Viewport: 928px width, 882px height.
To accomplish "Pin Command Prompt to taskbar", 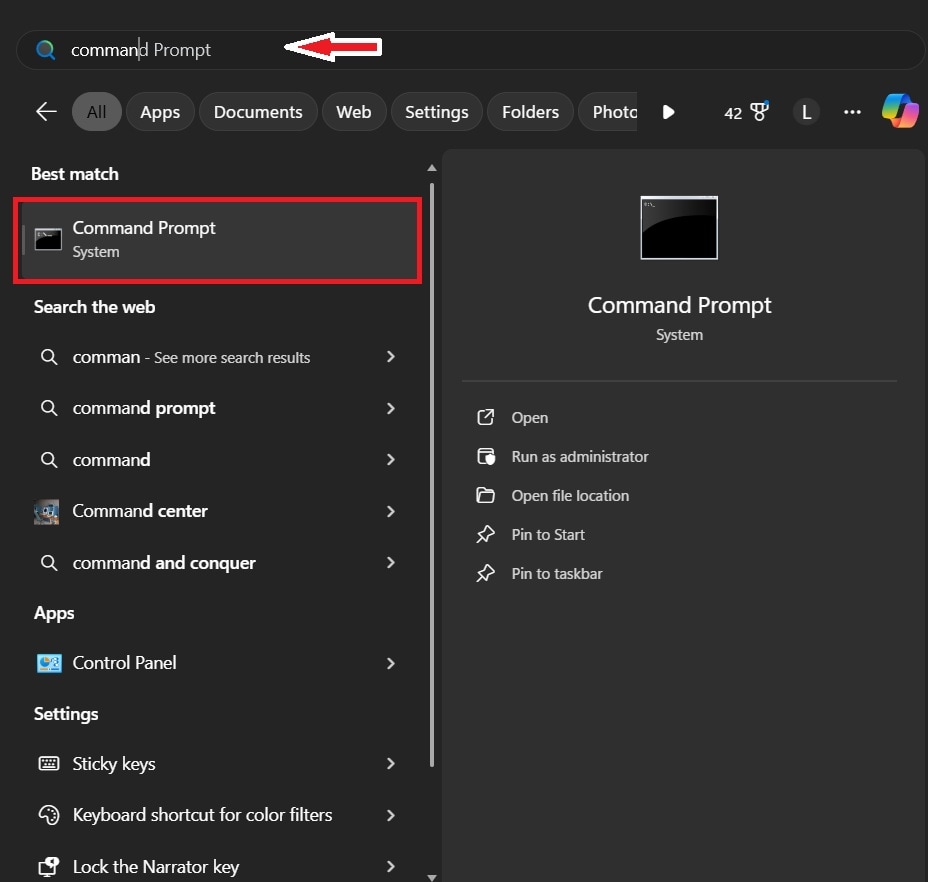I will coord(556,573).
